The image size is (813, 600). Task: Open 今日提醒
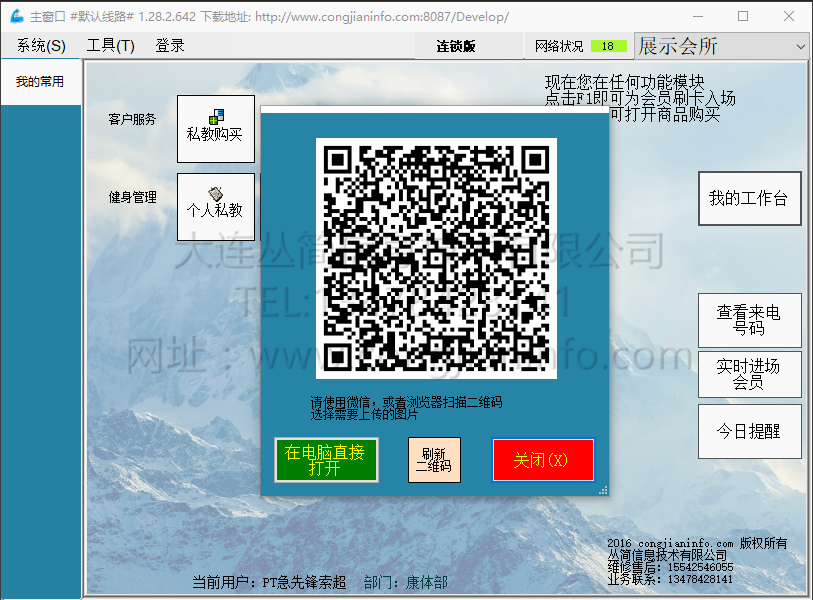point(749,431)
